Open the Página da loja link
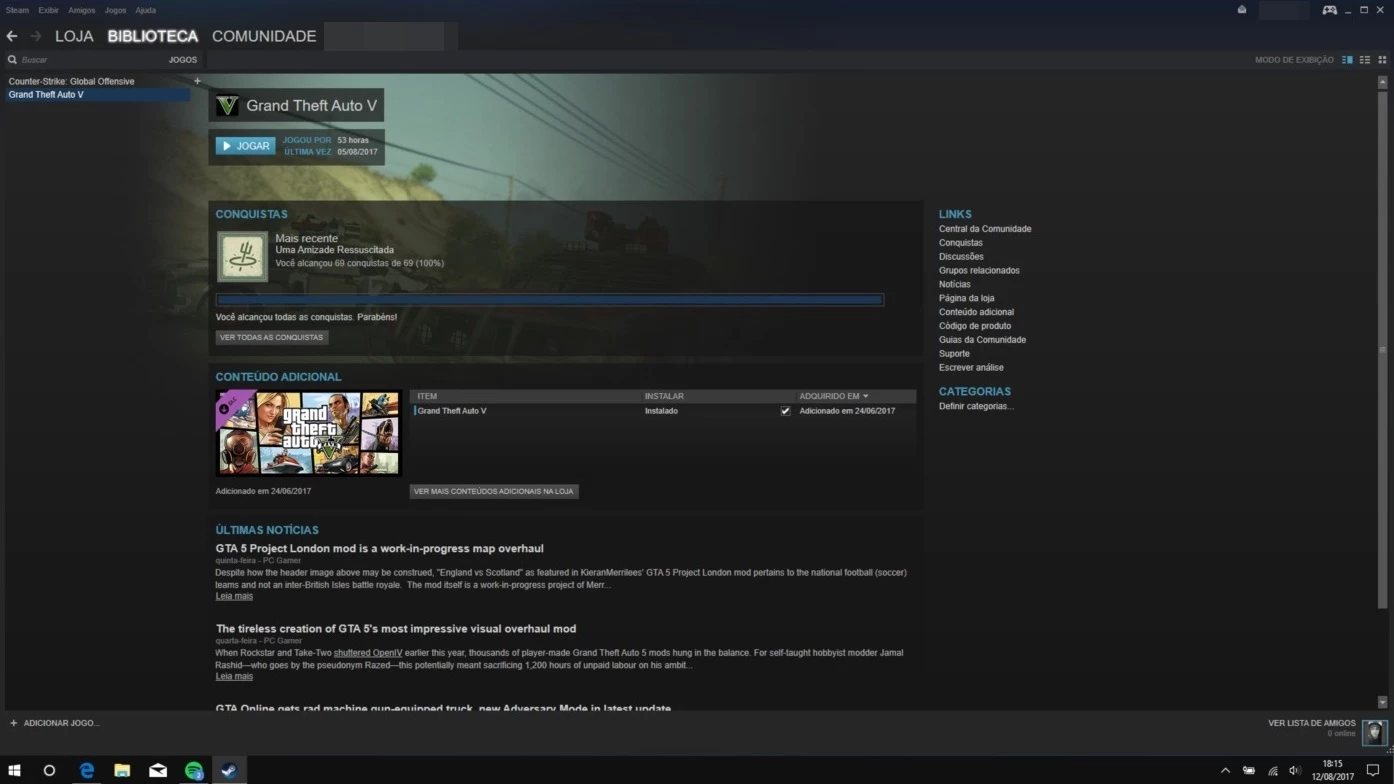Image resolution: width=1394 pixels, height=784 pixels. point(966,298)
